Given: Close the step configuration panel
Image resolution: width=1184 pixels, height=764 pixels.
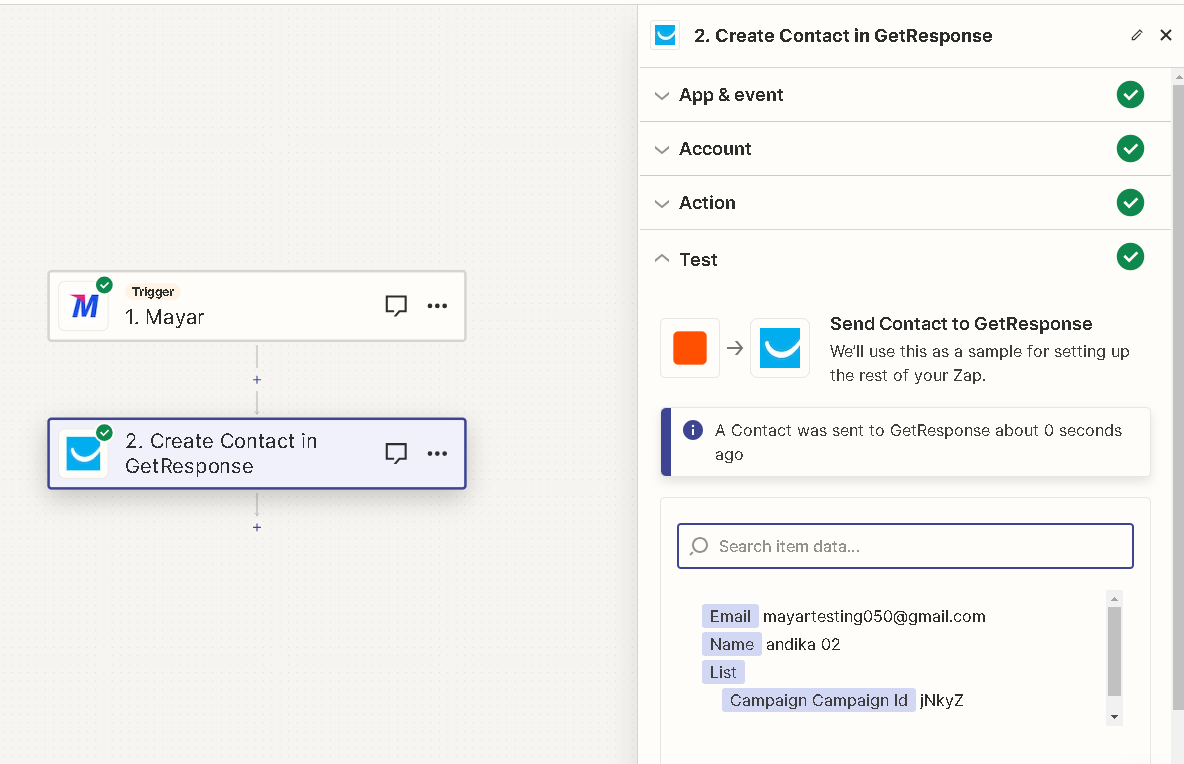Looking at the screenshot, I should point(1166,35).
